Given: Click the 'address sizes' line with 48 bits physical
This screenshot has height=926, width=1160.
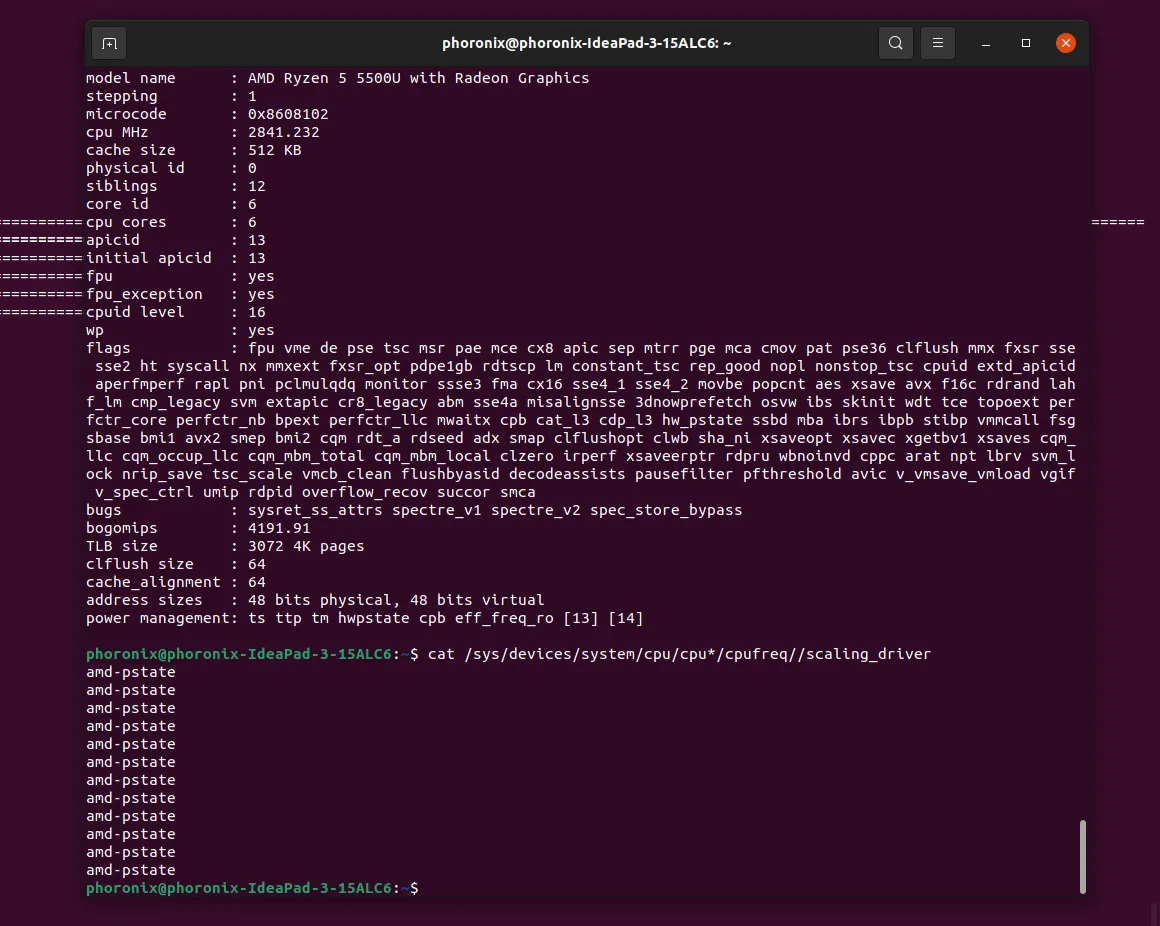Looking at the screenshot, I should (x=315, y=600).
